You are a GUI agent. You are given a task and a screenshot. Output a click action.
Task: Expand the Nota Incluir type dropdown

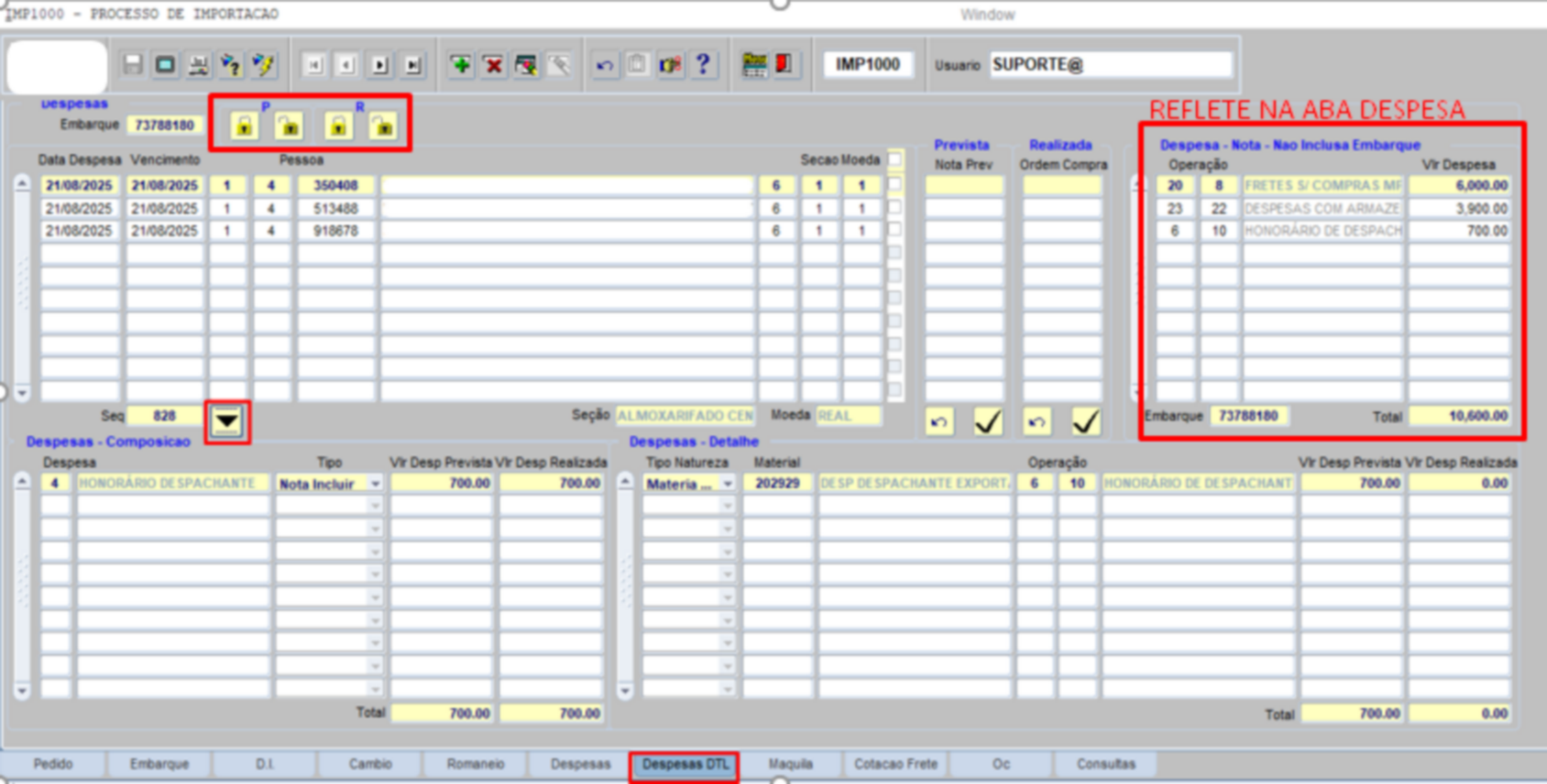coord(375,484)
